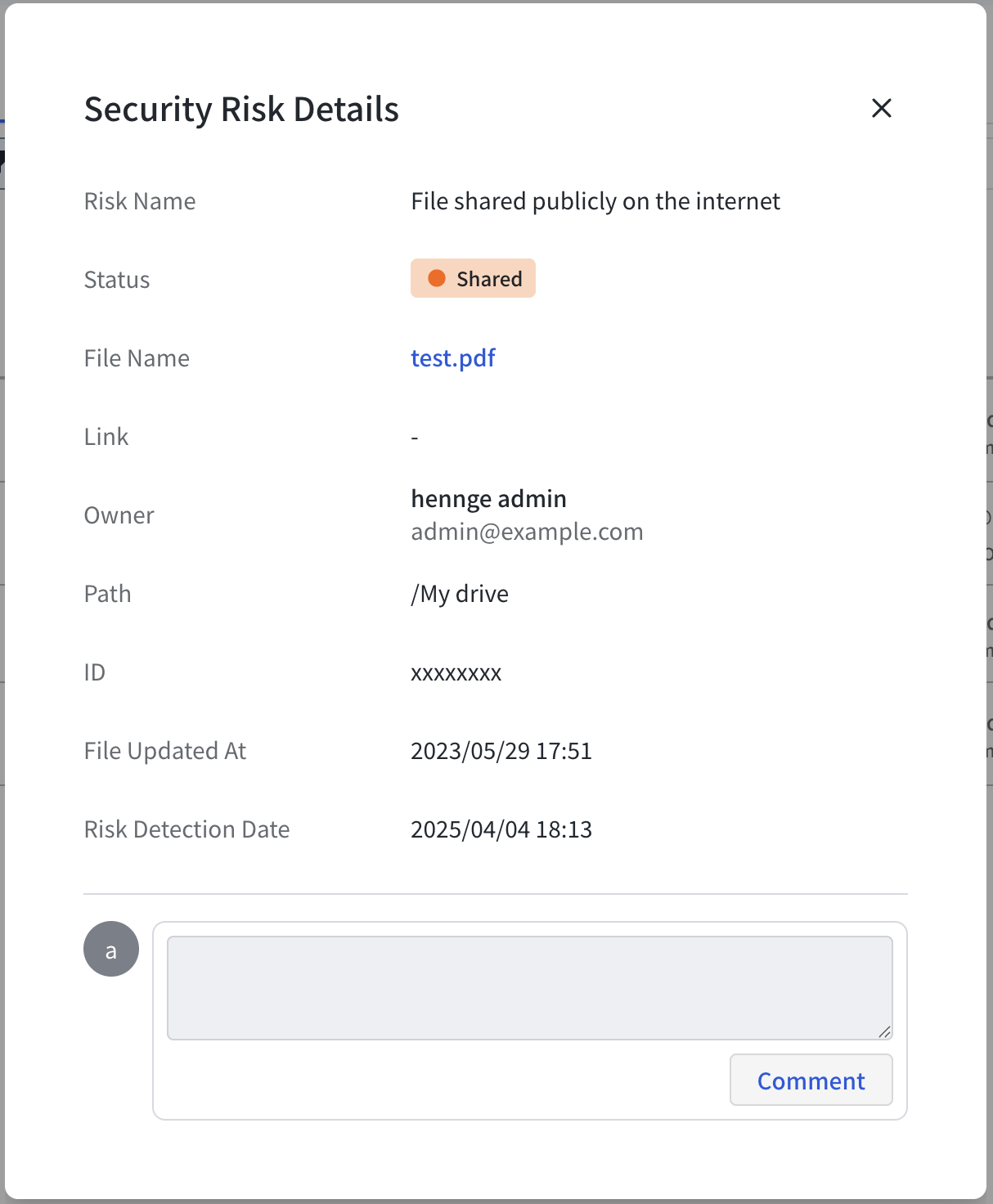Click the detection date 2025/04/04 18:13
The height and width of the screenshot is (1204, 993).
pyautogui.click(x=501, y=829)
